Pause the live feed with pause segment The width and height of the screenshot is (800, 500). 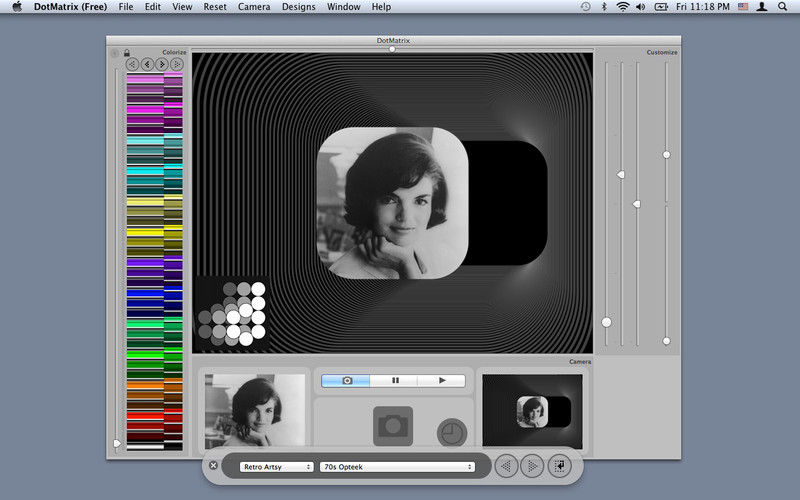pos(394,381)
